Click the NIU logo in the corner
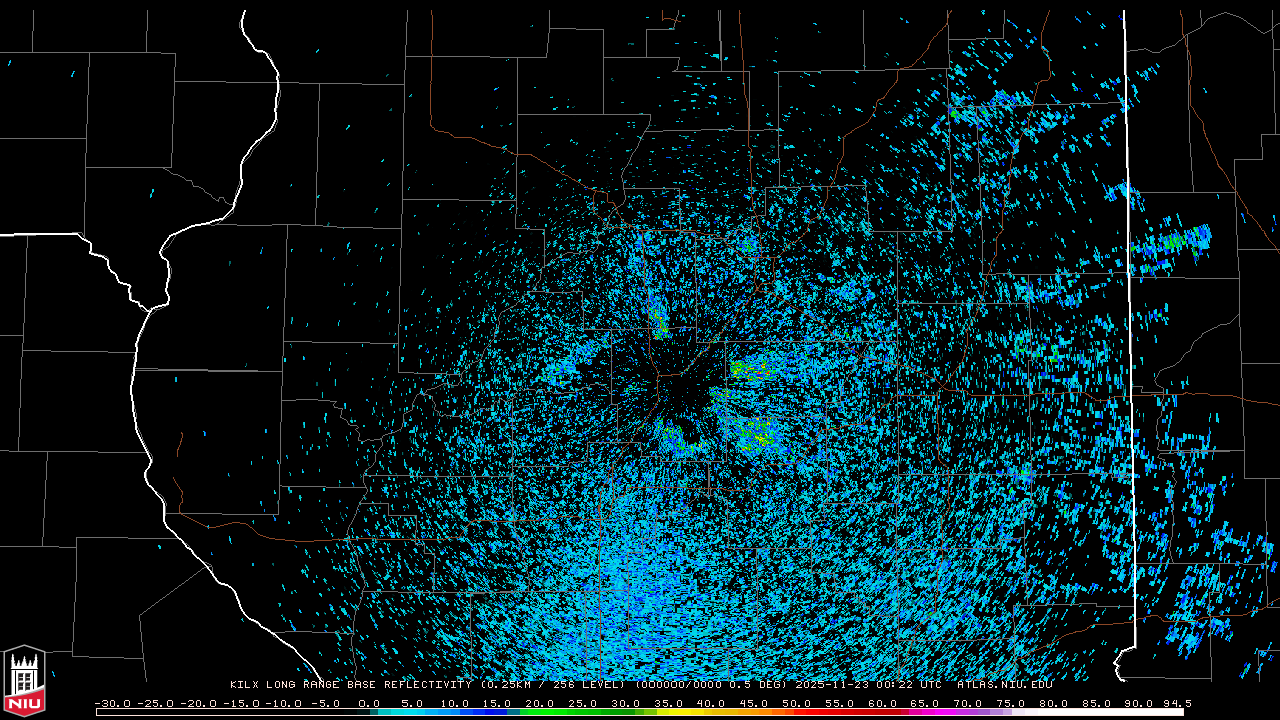 pos(24,682)
